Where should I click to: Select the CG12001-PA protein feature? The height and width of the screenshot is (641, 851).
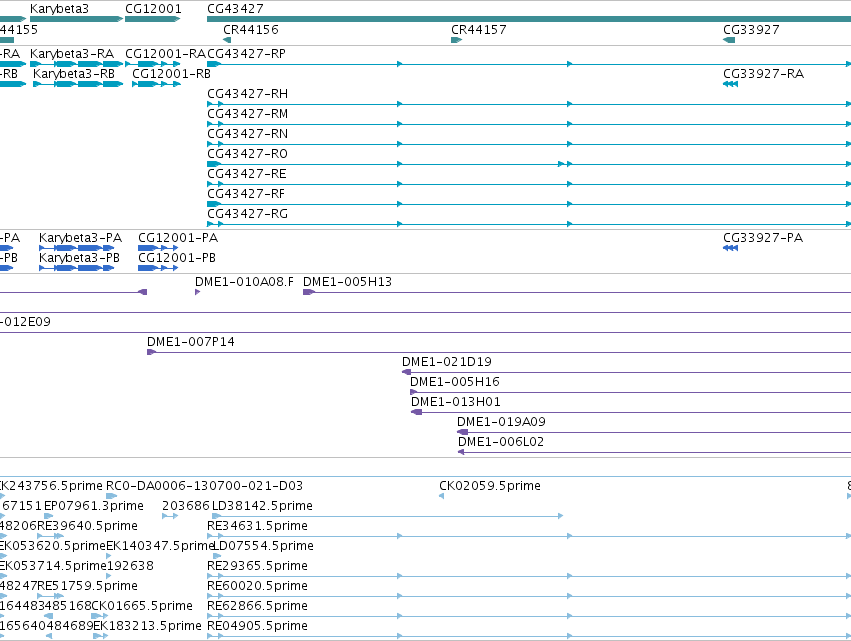158,248
